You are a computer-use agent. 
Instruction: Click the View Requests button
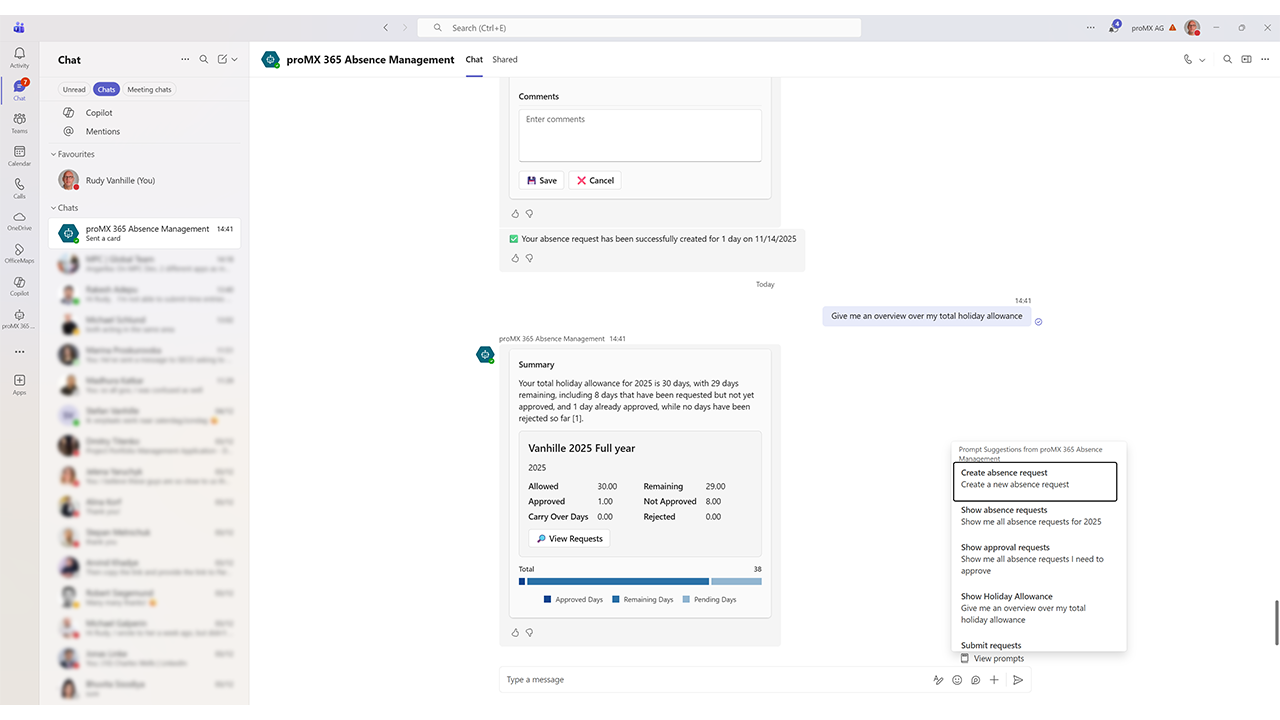[569, 538]
